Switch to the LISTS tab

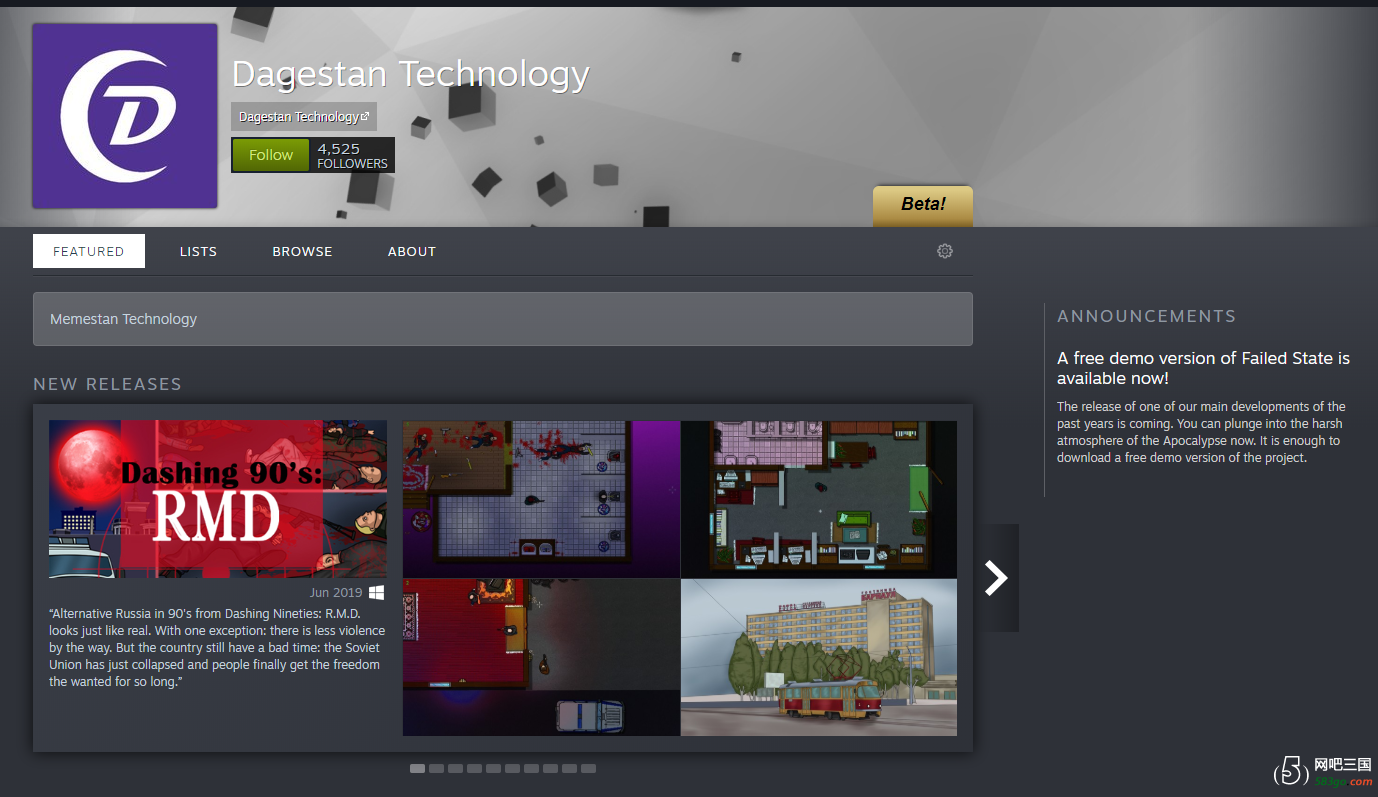pyautogui.click(x=198, y=251)
